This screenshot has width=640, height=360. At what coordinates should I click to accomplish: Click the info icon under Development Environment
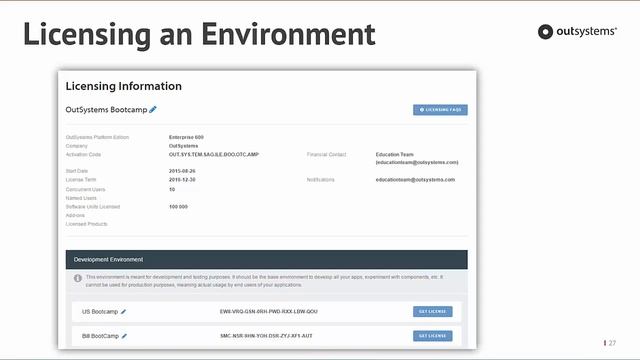pos(78,278)
